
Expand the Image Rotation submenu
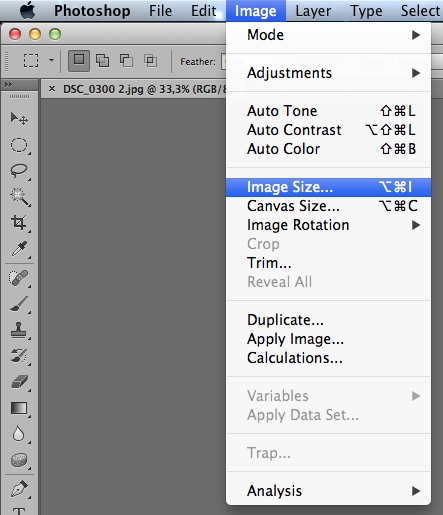tap(328, 225)
